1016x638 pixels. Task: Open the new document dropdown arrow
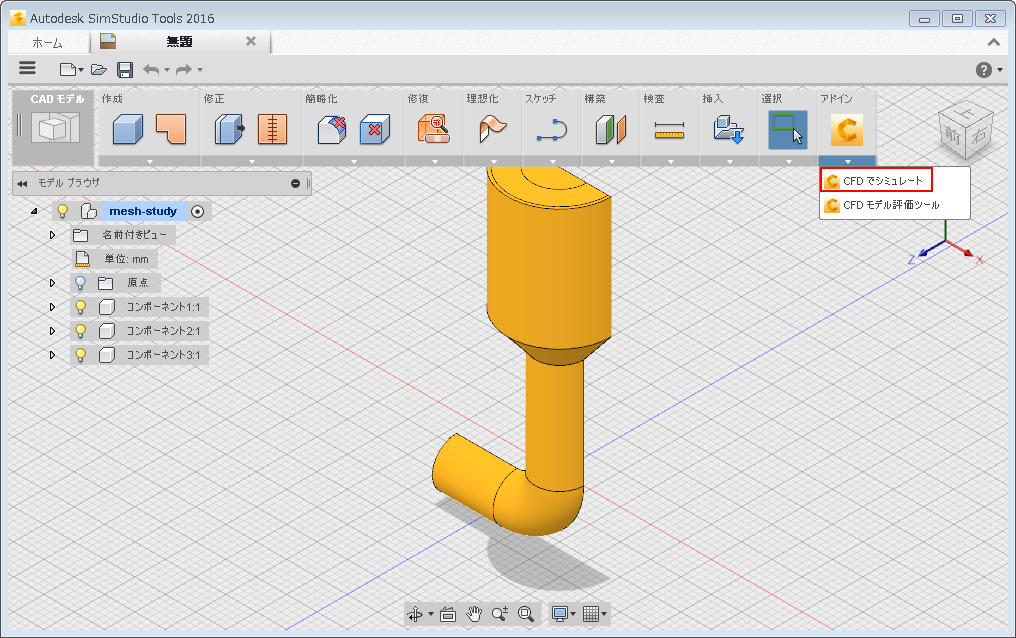[x=81, y=70]
